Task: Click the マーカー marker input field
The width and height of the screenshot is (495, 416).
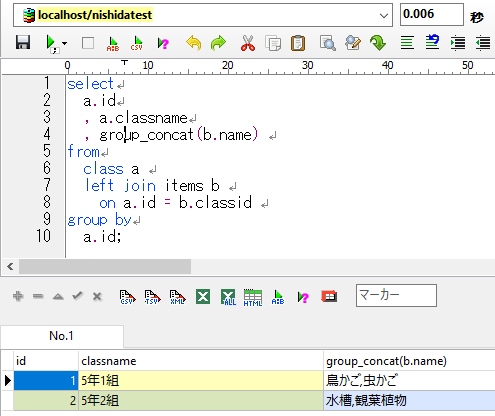Action: tap(396, 295)
